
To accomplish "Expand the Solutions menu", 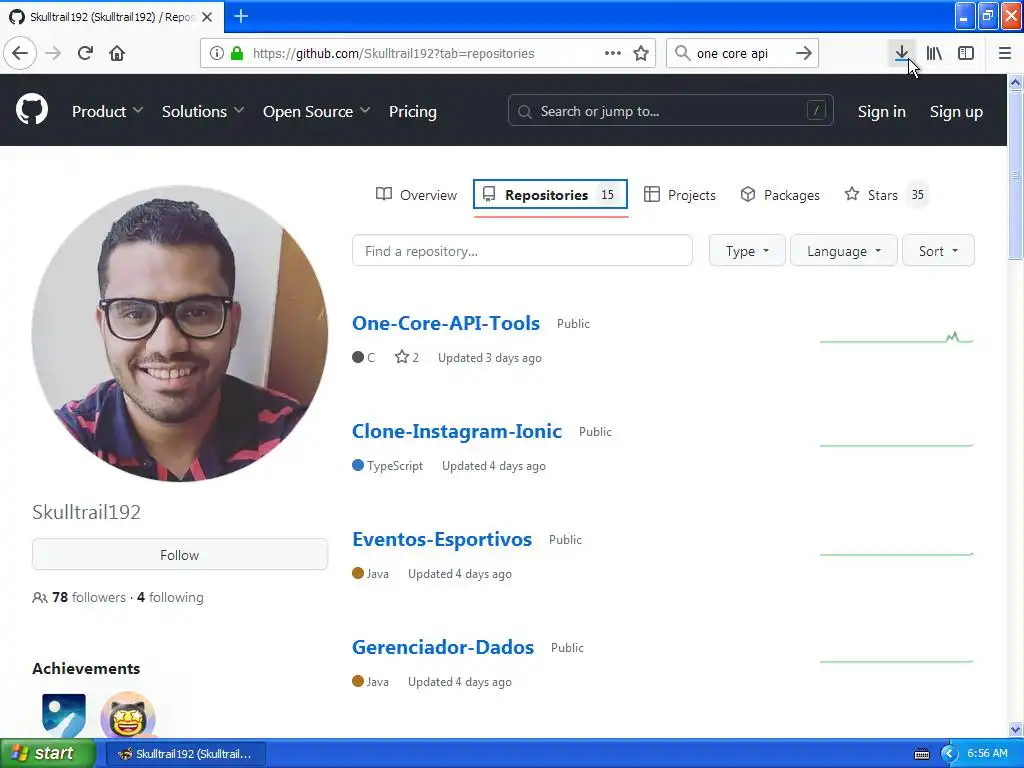I will [202, 112].
